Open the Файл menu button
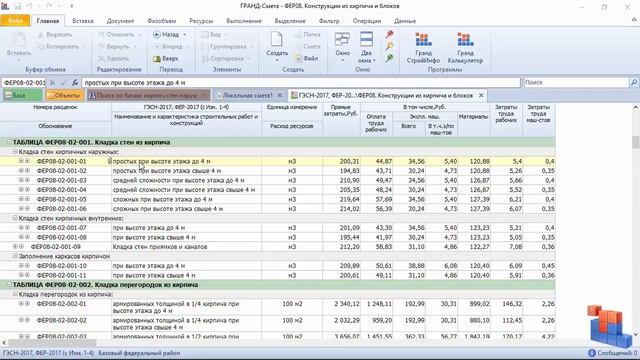This screenshot has width=640, height=360. [x=15, y=20]
